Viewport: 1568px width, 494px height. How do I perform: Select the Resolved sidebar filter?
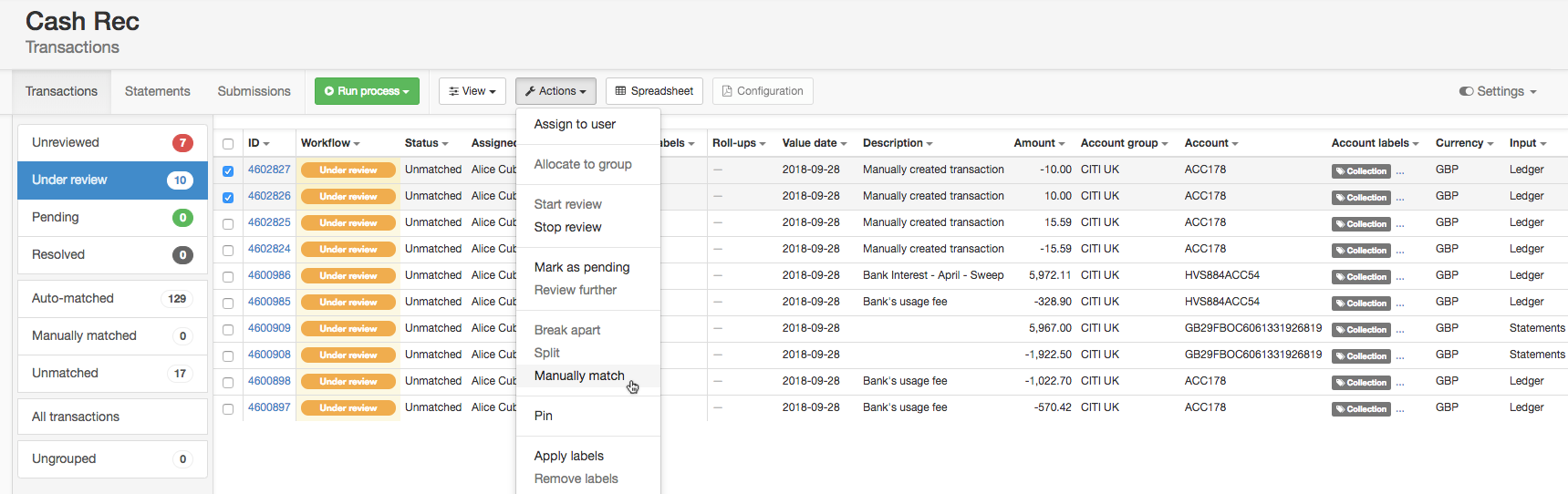tap(112, 254)
